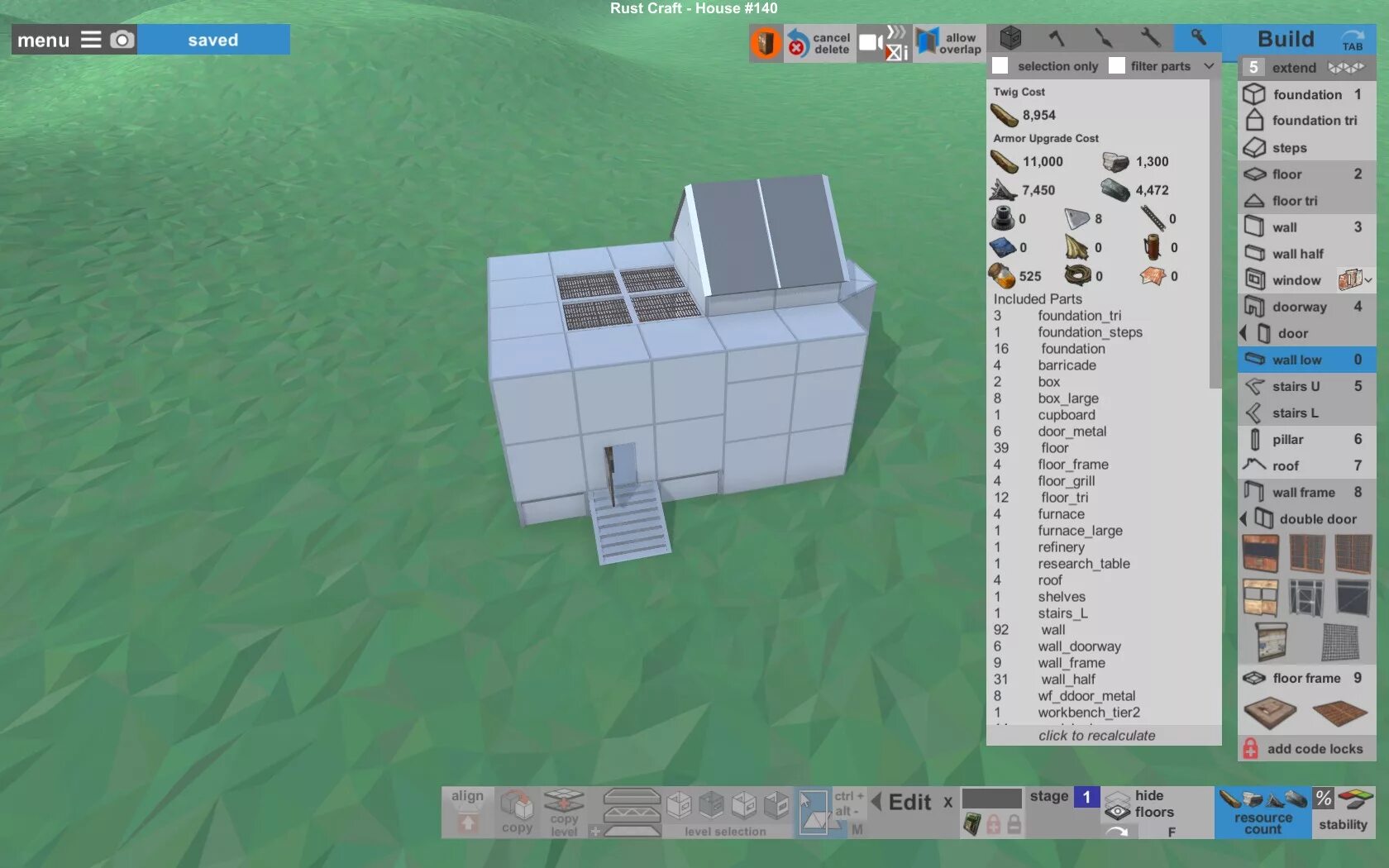Click the window variant icon next to window
The width and height of the screenshot is (1389, 868).
[x=1349, y=279]
